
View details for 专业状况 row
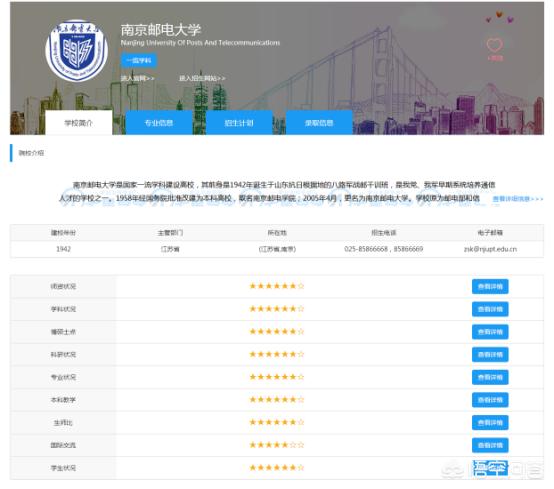[490, 377]
